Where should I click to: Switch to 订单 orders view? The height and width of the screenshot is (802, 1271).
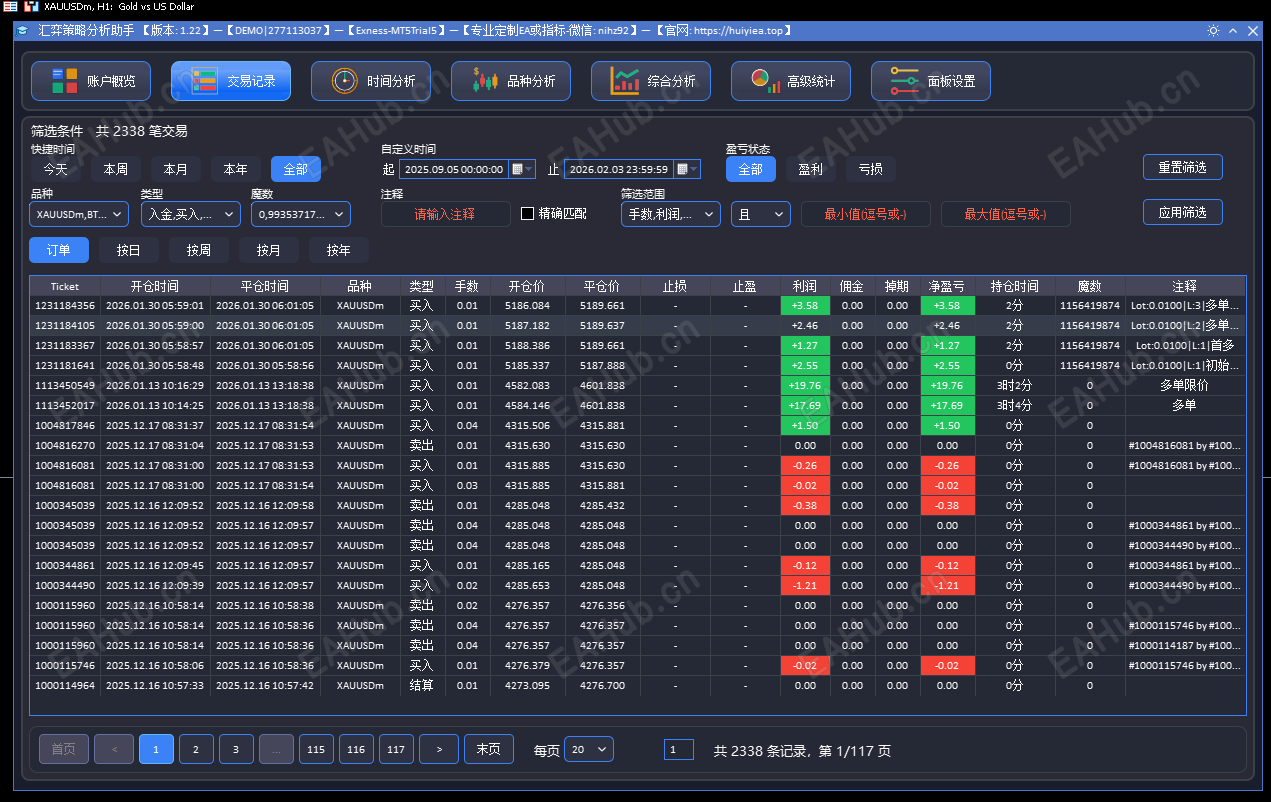click(60, 250)
